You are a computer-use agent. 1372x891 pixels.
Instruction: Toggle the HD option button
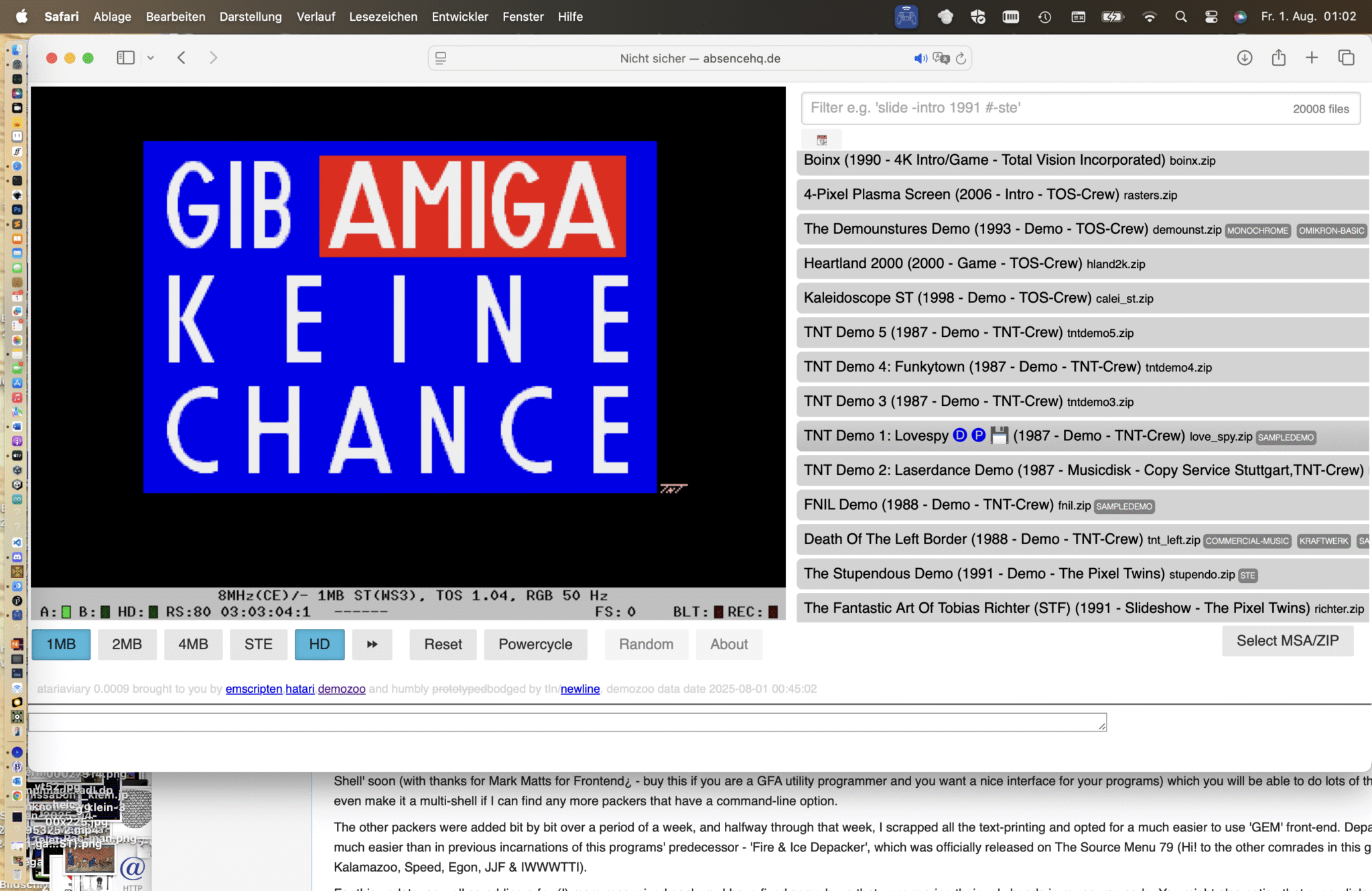pyautogui.click(x=319, y=644)
